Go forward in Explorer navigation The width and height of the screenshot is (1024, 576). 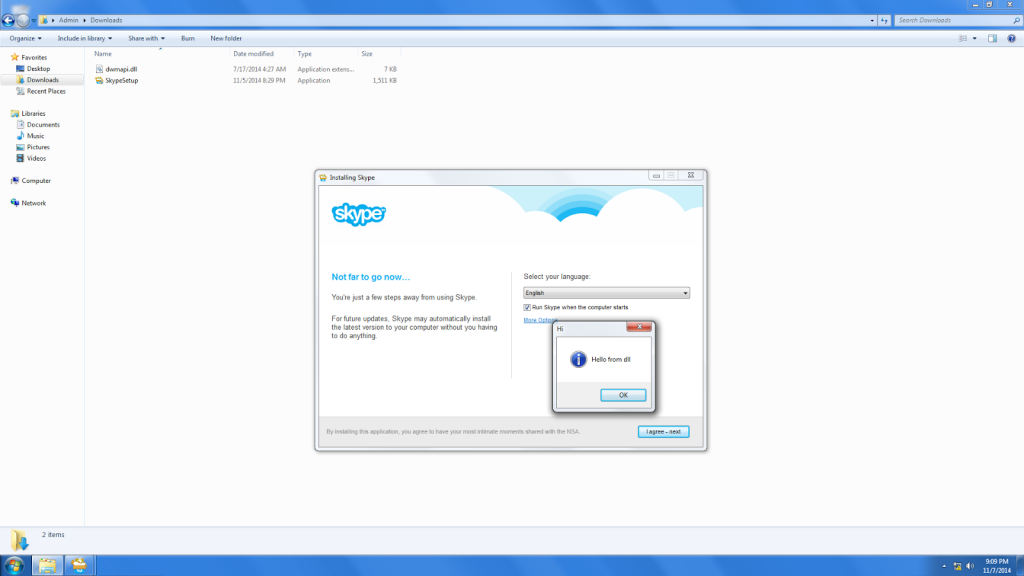coord(23,20)
